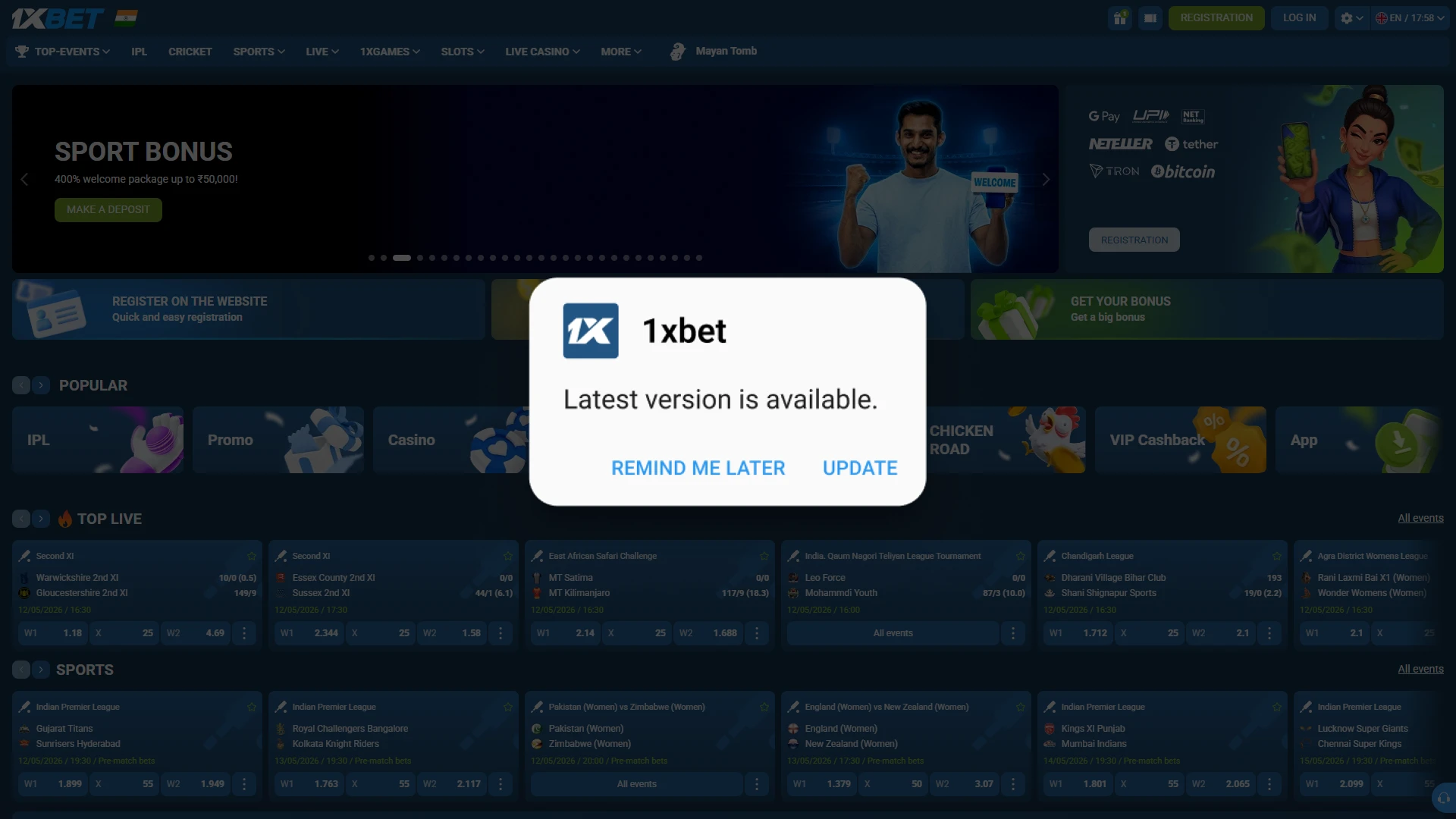Open the EN language and time dropdown

1410,18
